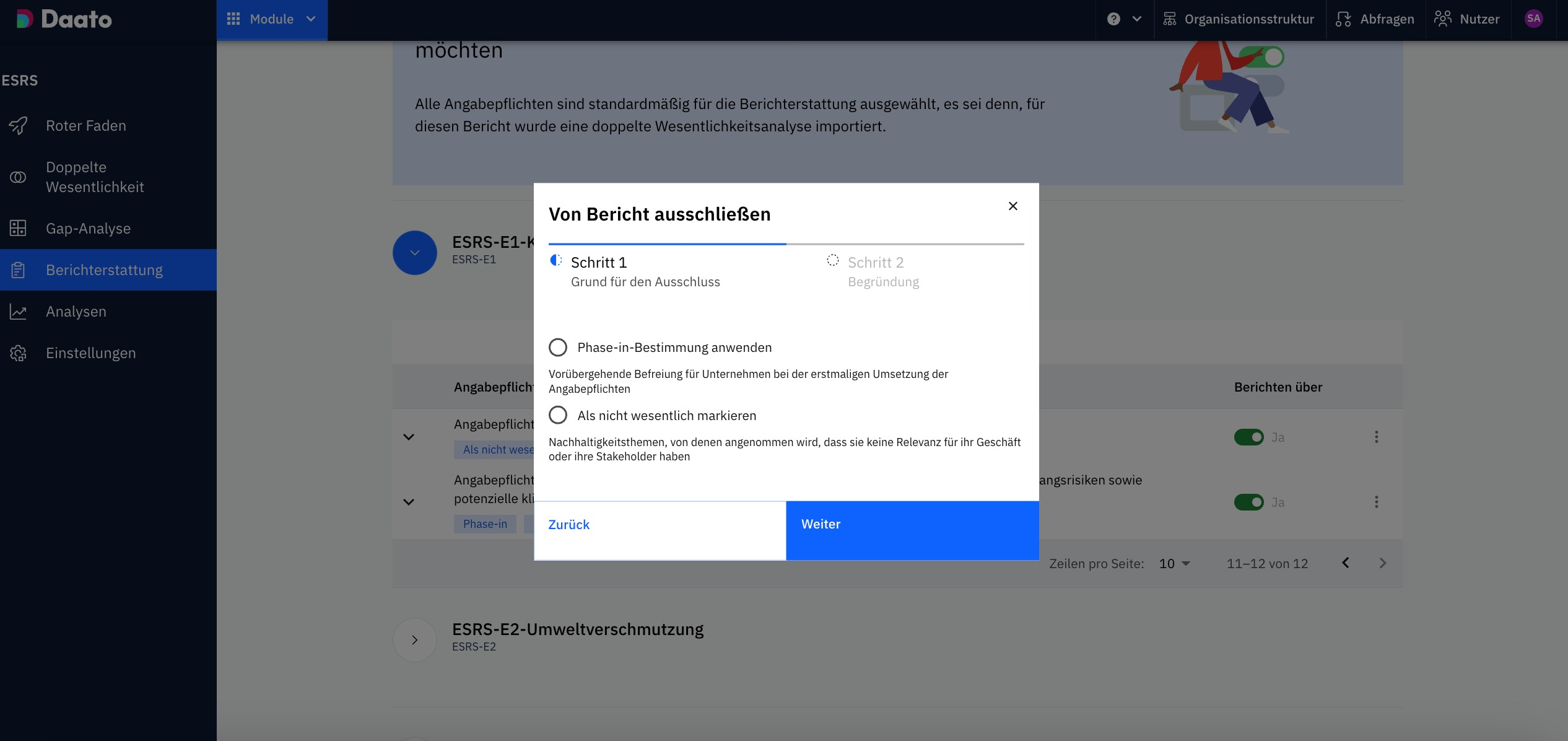The height and width of the screenshot is (741, 1568).
Task: Select Als nicht wesentlich markieren option
Action: coord(558,415)
